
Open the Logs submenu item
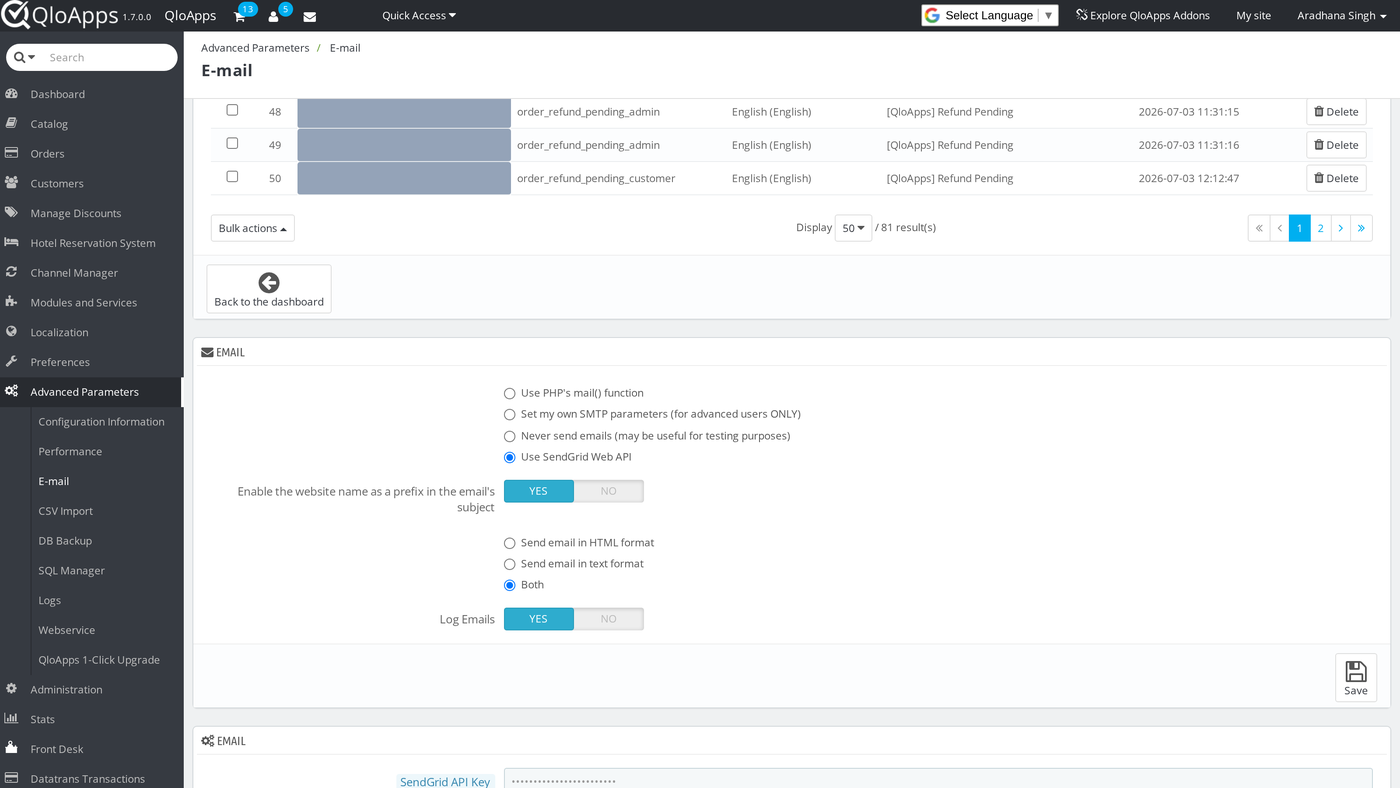[49, 600]
